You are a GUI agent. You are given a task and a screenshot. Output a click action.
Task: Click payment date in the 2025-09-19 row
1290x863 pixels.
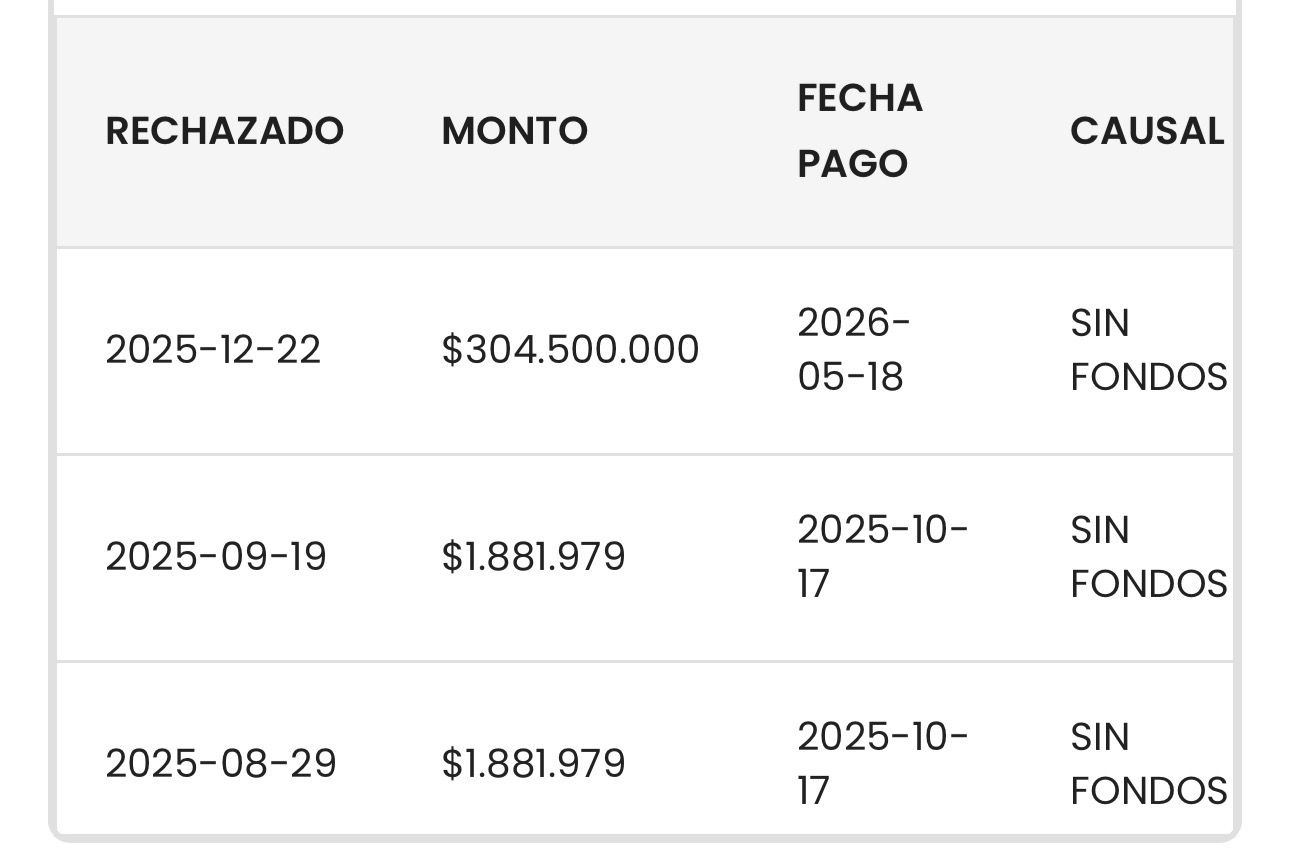pos(883,557)
